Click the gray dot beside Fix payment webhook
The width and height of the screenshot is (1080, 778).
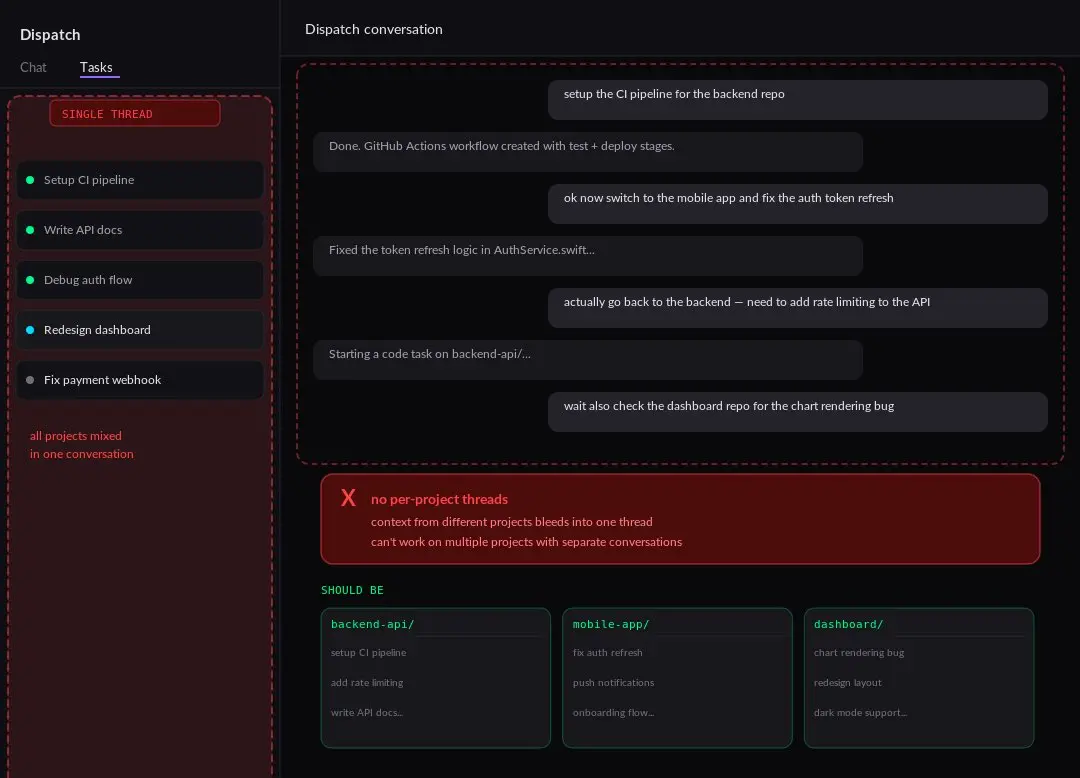tap(30, 380)
